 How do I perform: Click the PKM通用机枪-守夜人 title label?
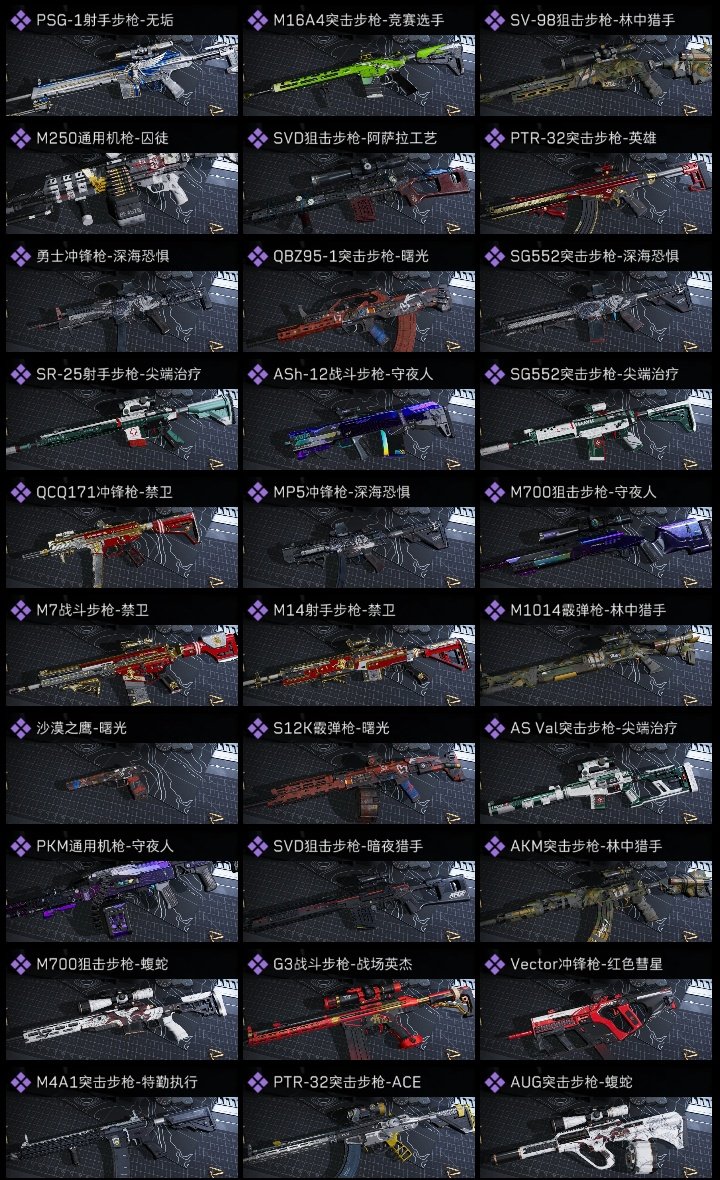tap(105, 846)
